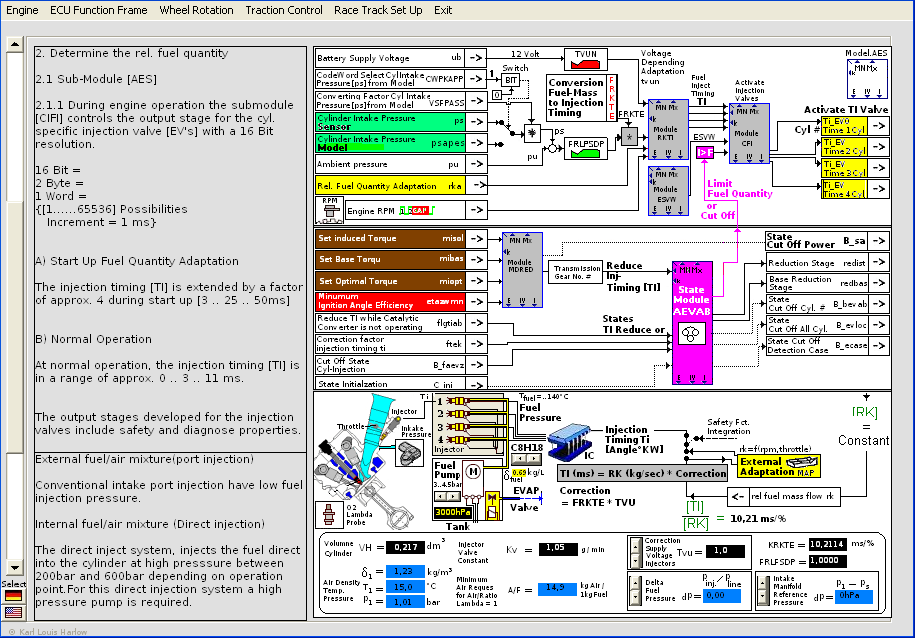Click the State Module AEVAB block

pos(692,323)
